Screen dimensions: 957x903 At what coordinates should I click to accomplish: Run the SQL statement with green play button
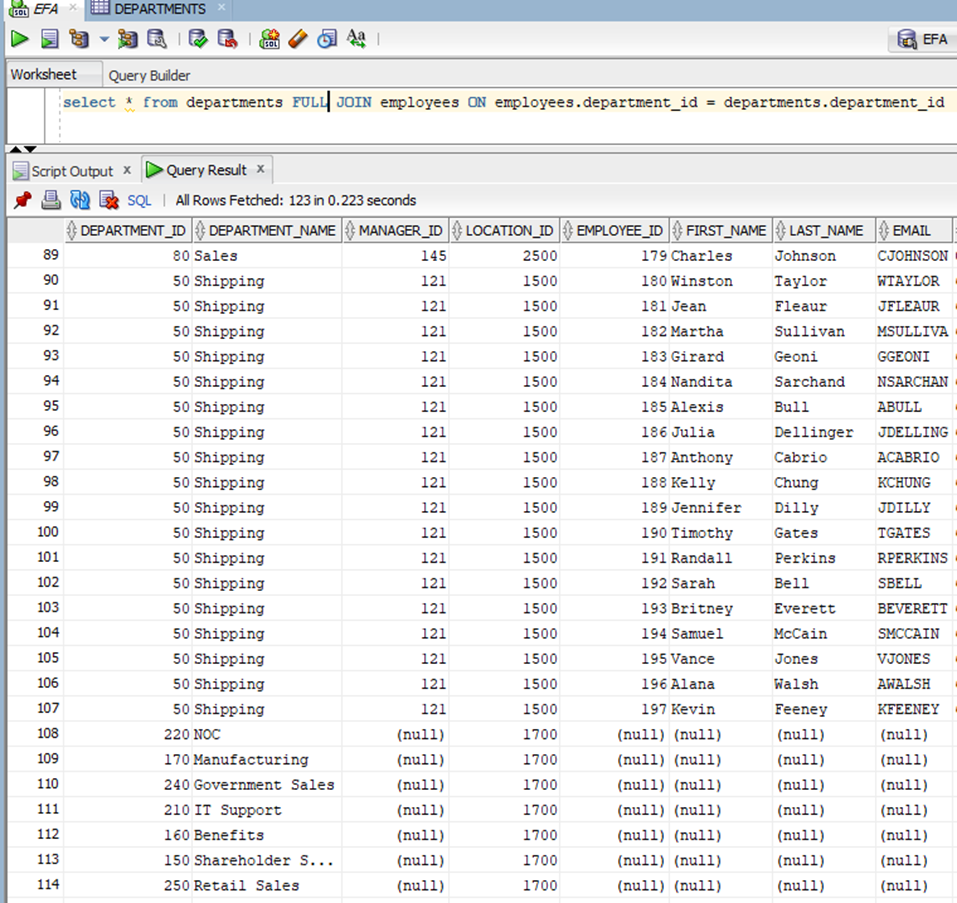coord(20,39)
